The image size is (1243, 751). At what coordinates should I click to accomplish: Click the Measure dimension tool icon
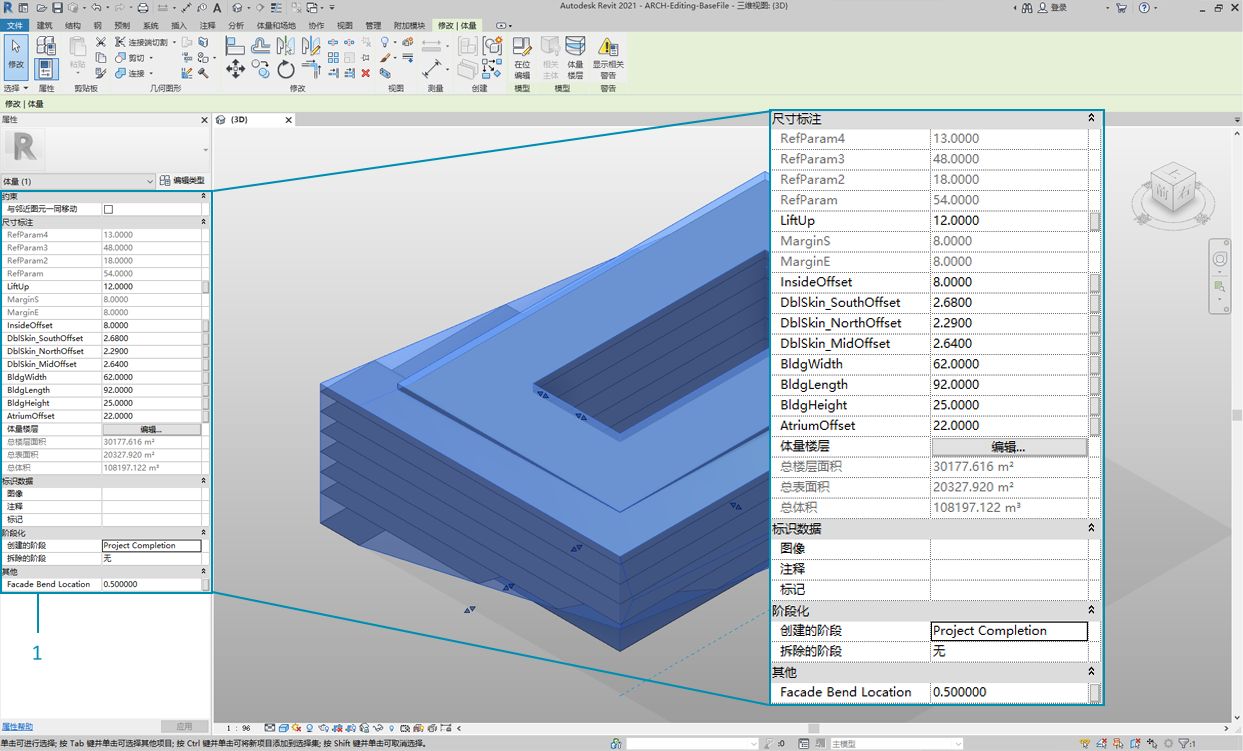click(x=432, y=69)
